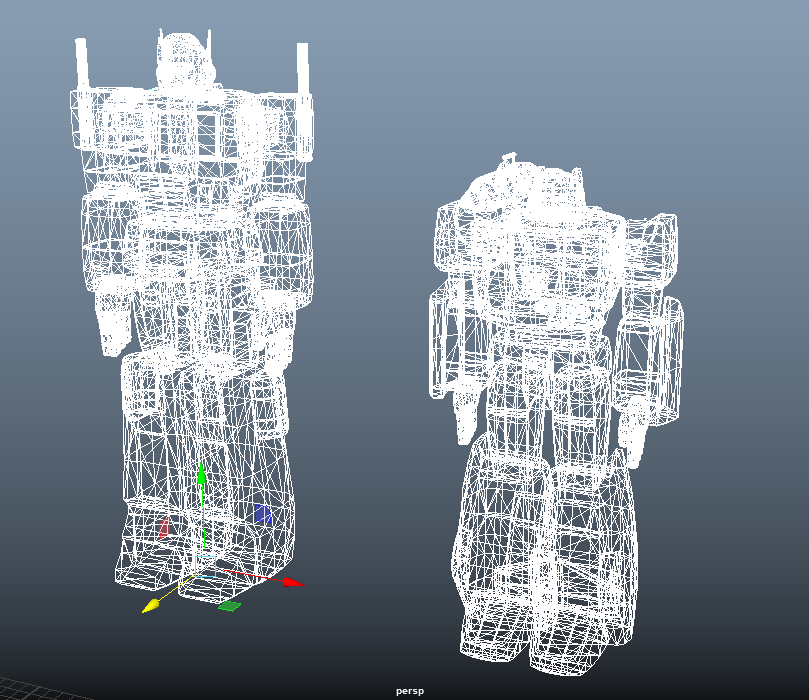The width and height of the screenshot is (809, 700).
Task: Select the green plane handle near manipulator base
Action: pyautogui.click(x=229, y=605)
